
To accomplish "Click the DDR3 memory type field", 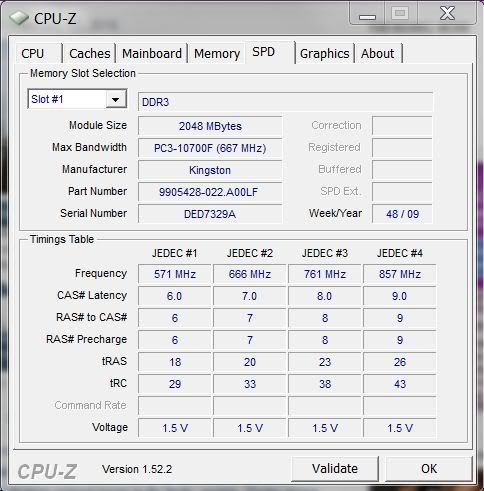I will 286,102.
